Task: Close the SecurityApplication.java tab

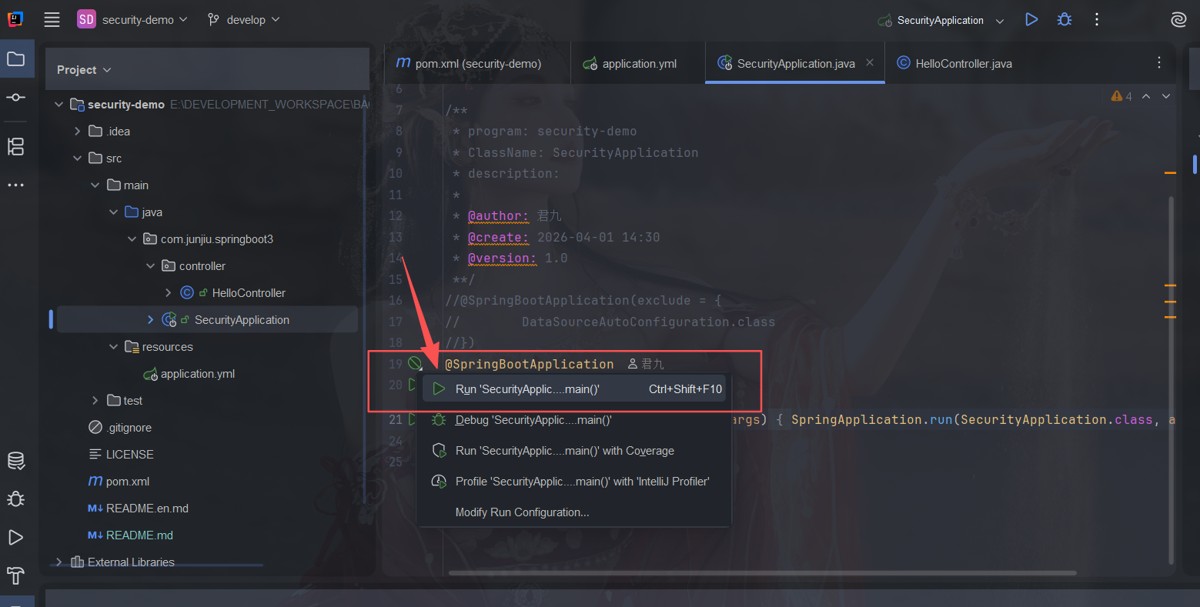Action: [869, 62]
